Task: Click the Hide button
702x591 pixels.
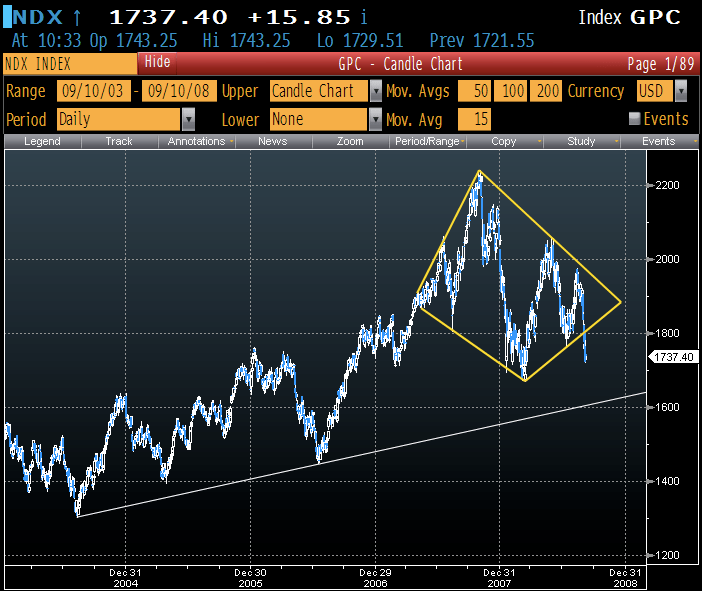Action: point(157,62)
